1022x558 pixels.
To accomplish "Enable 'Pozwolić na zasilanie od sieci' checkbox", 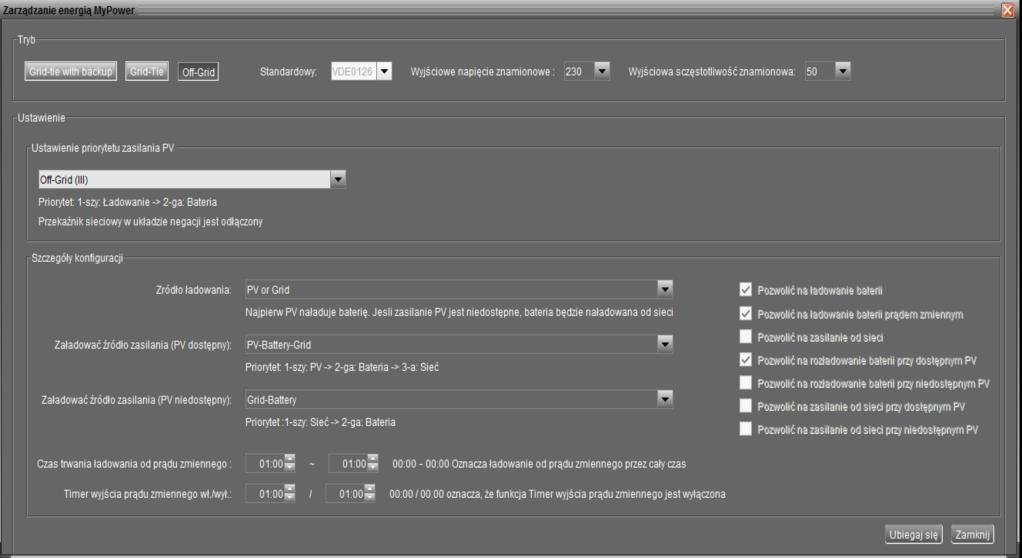I will [746, 337].
